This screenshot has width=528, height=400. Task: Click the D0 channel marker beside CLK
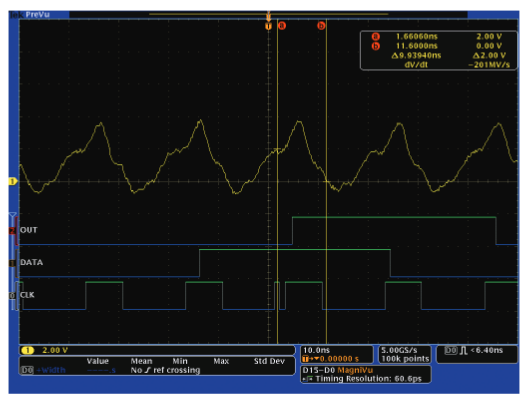point(12,295)
